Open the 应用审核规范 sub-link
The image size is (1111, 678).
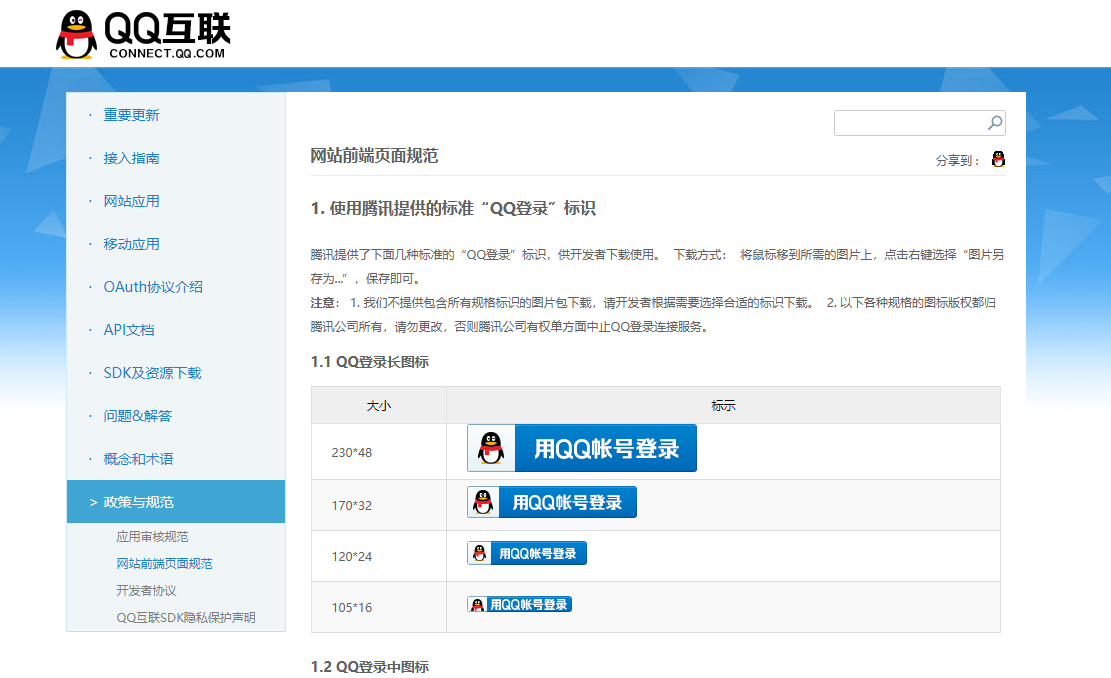[x=152, y=537]
